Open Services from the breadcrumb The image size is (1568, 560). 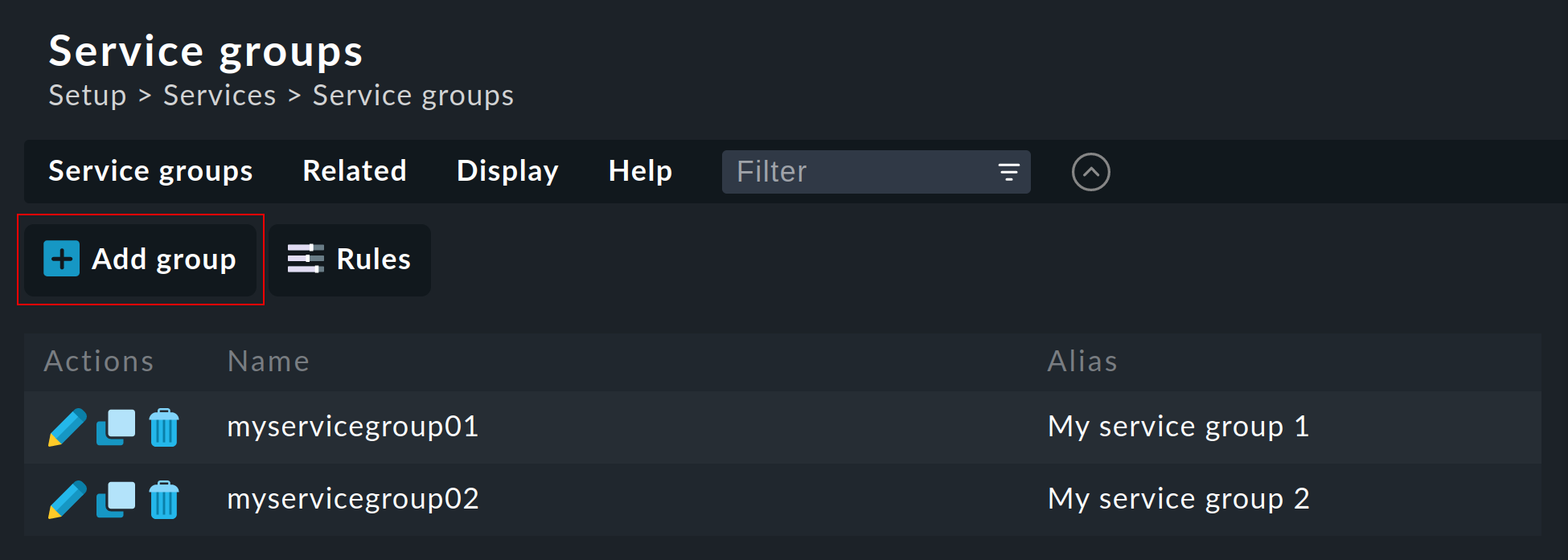[219, 95]
